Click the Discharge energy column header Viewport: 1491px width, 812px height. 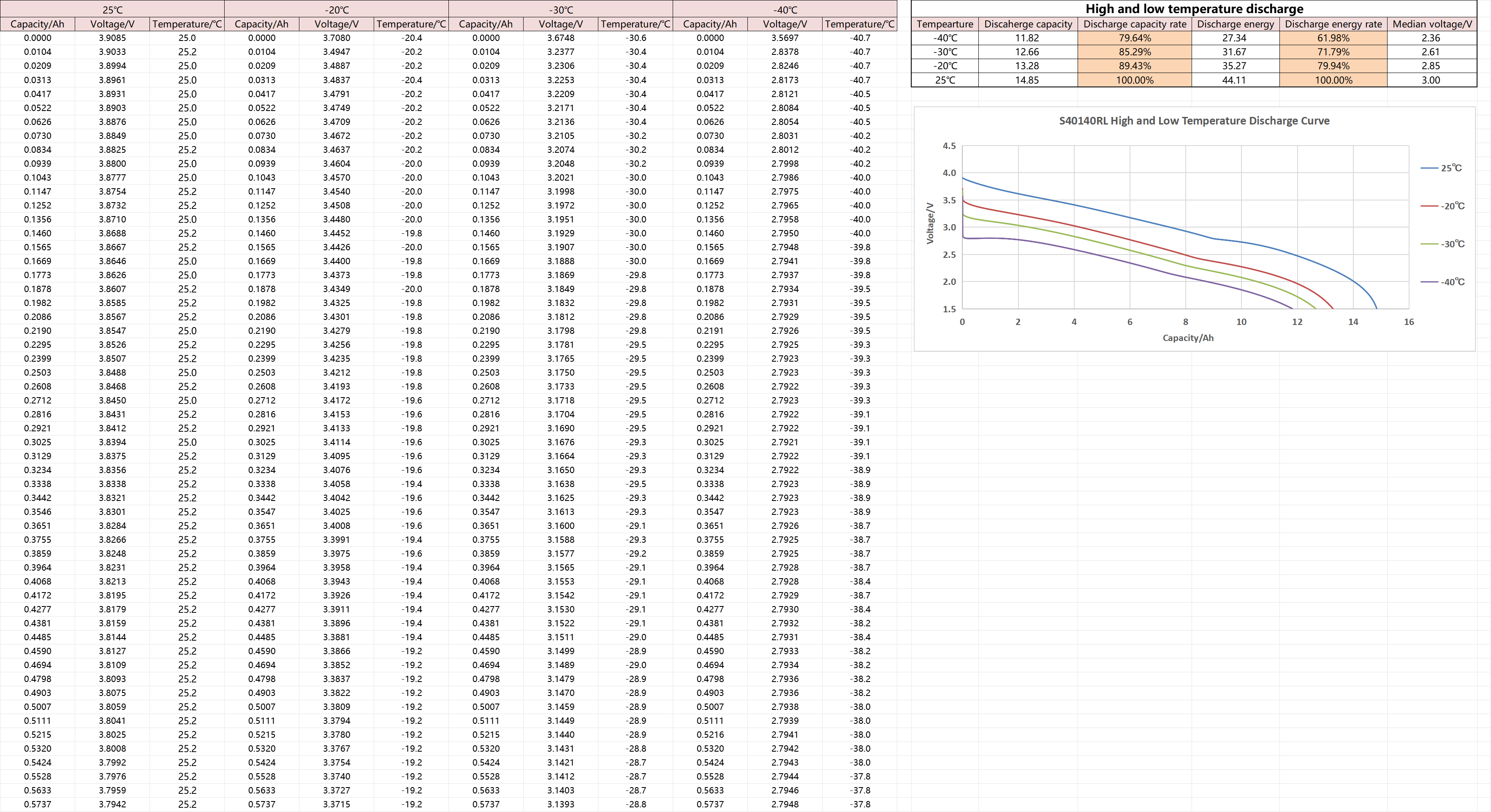click(1235, 24)
